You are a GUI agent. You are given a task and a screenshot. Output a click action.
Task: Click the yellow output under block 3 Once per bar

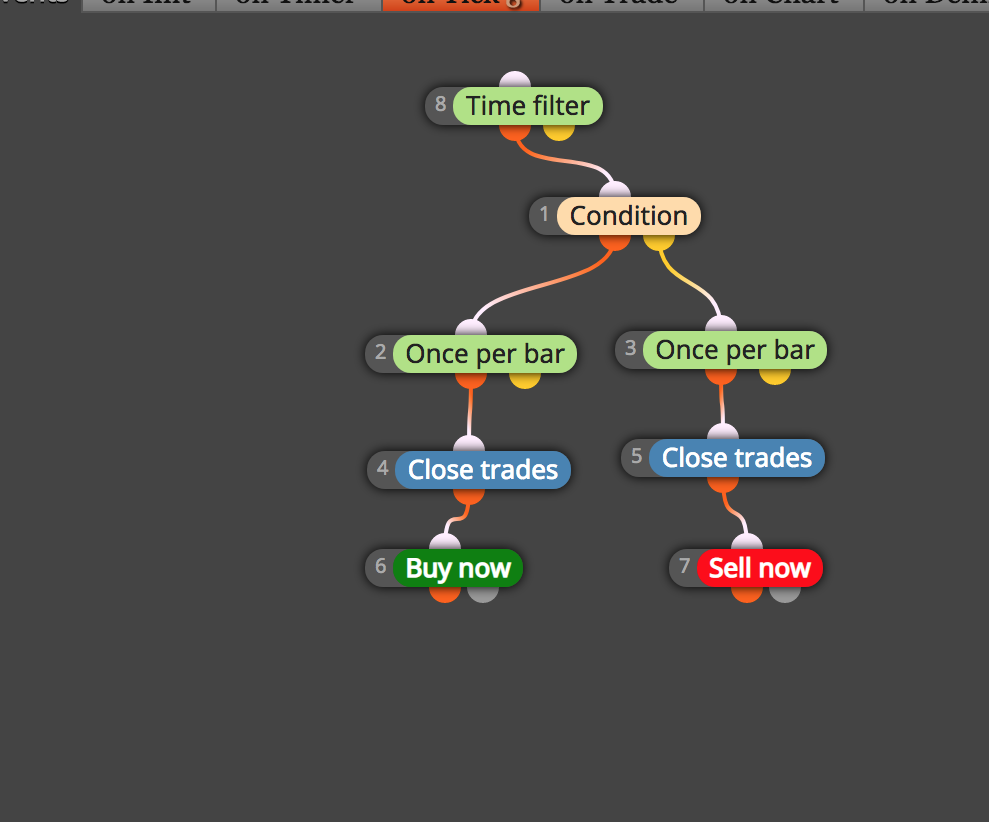(x=775, y=377)
